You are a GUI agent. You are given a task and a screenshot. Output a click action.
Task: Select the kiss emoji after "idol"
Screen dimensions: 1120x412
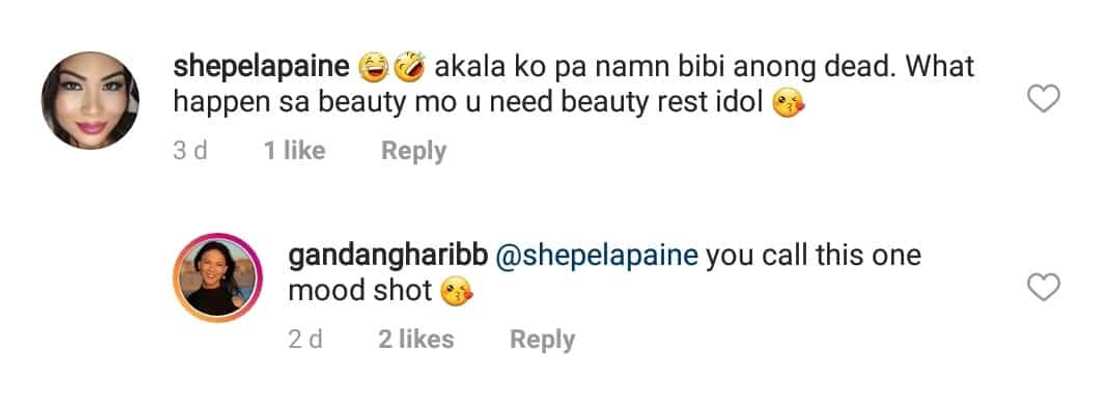pos(788,105)
